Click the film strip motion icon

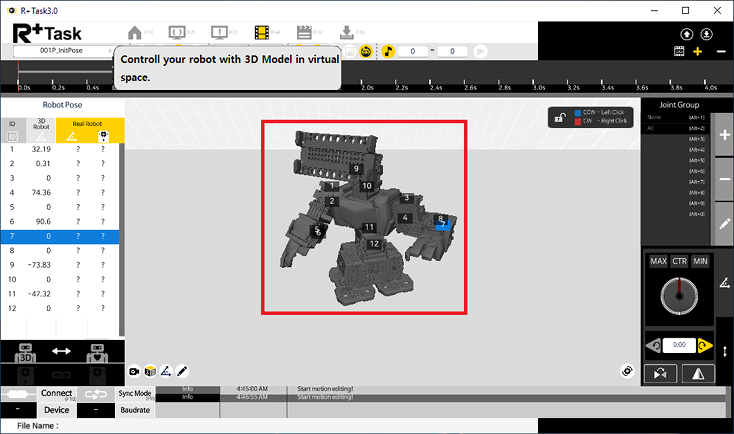(x=263, y=32)
